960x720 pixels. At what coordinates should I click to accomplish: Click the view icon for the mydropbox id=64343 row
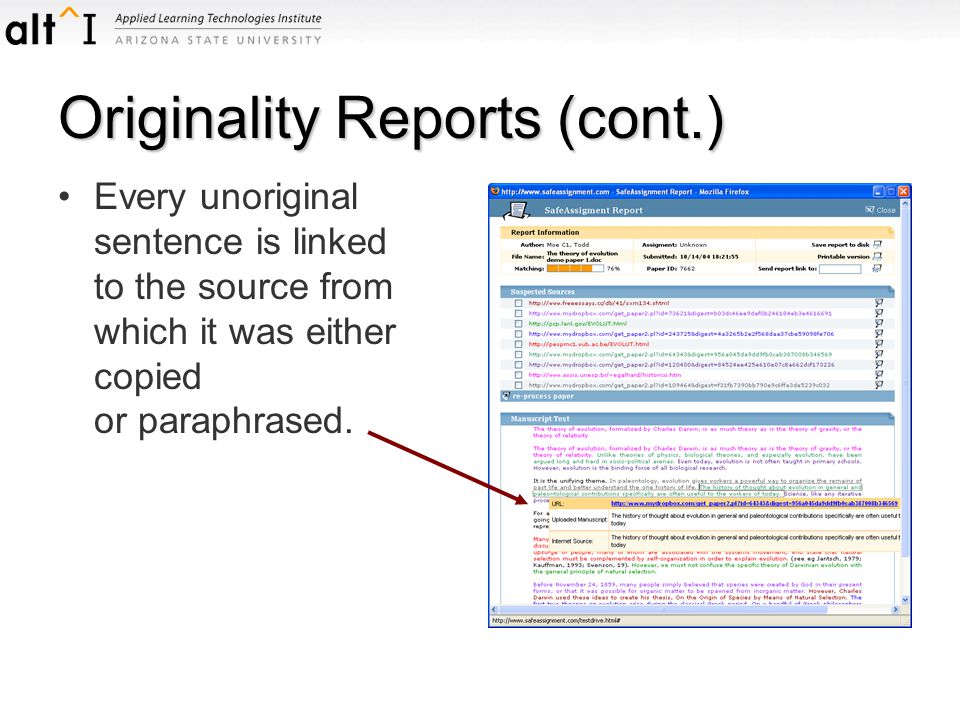coord(879,354)
